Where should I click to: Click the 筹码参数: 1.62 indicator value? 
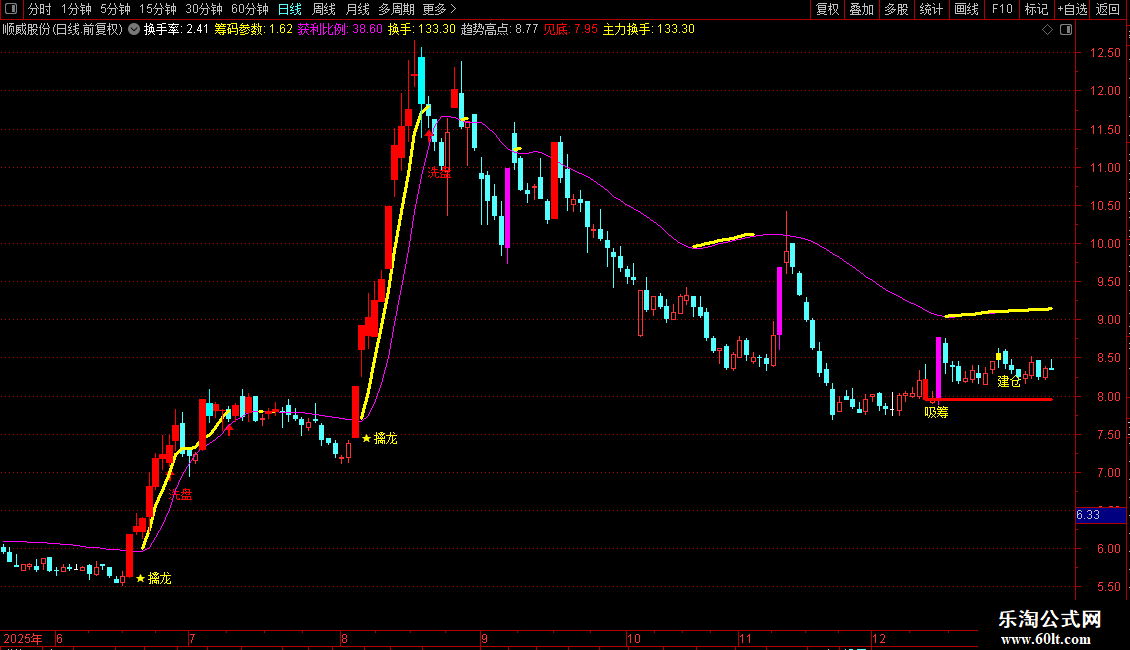(254, 30)
